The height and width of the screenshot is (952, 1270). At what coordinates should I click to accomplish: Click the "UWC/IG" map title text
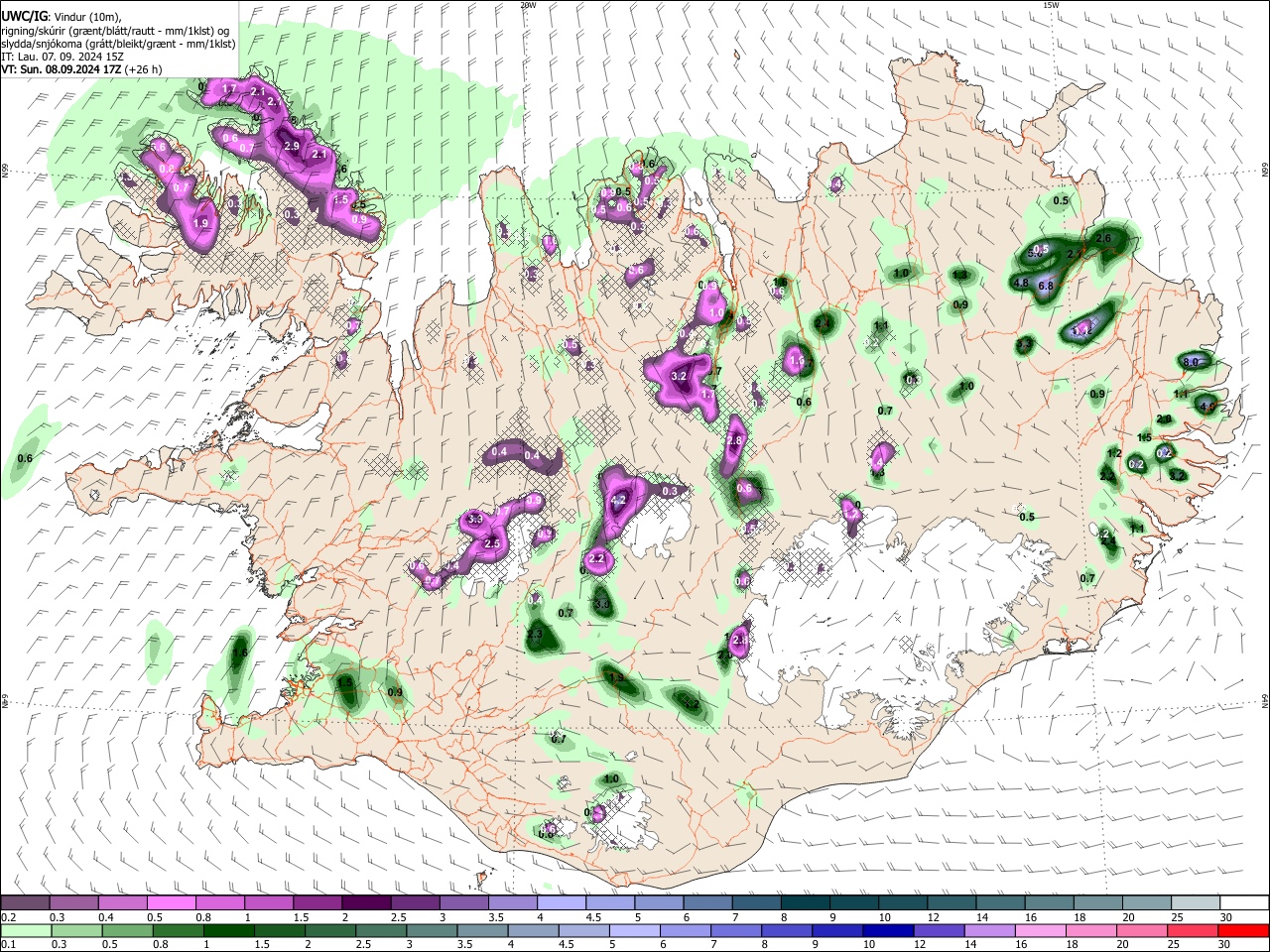click(x=24, y=16)
